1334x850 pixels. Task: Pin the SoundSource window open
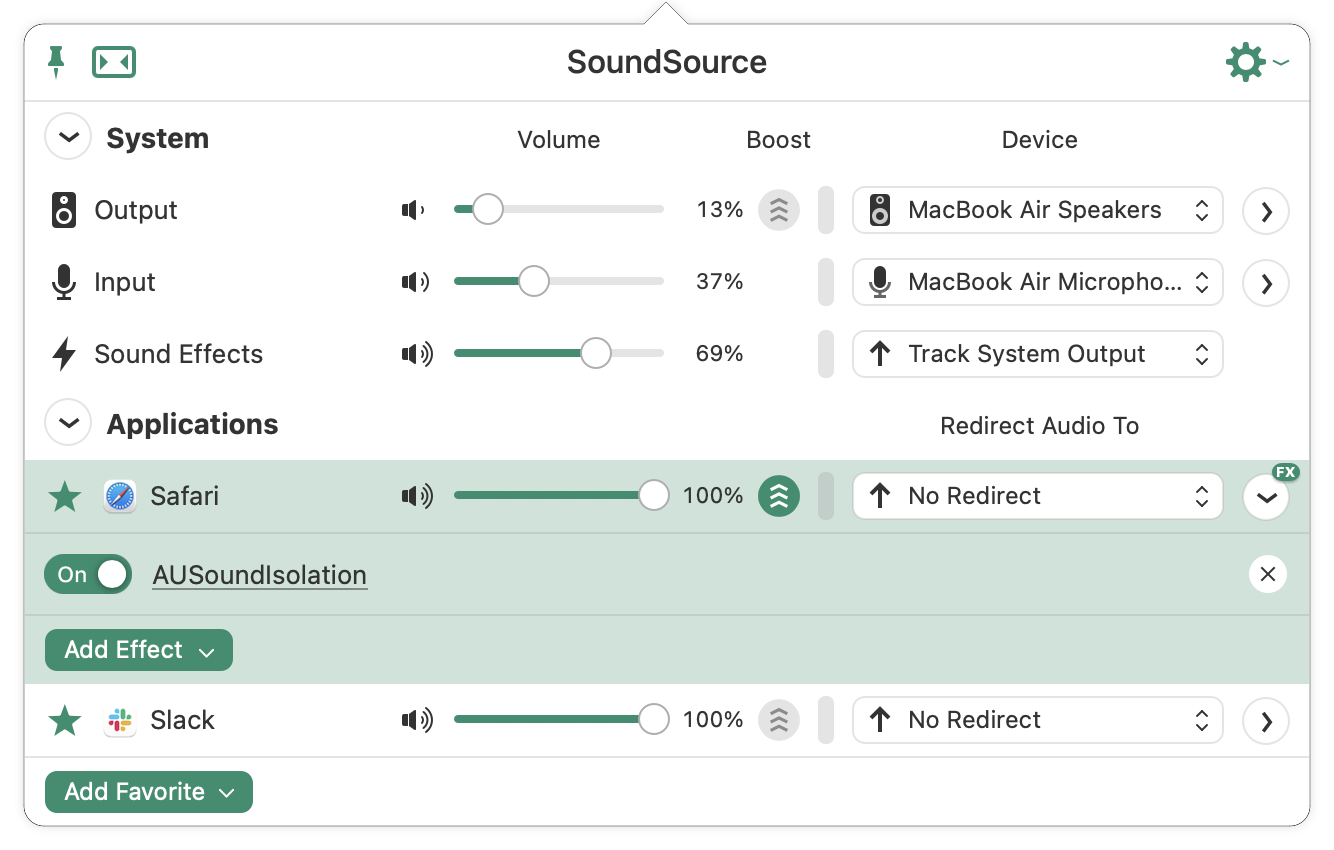click(x=57, y=62)
